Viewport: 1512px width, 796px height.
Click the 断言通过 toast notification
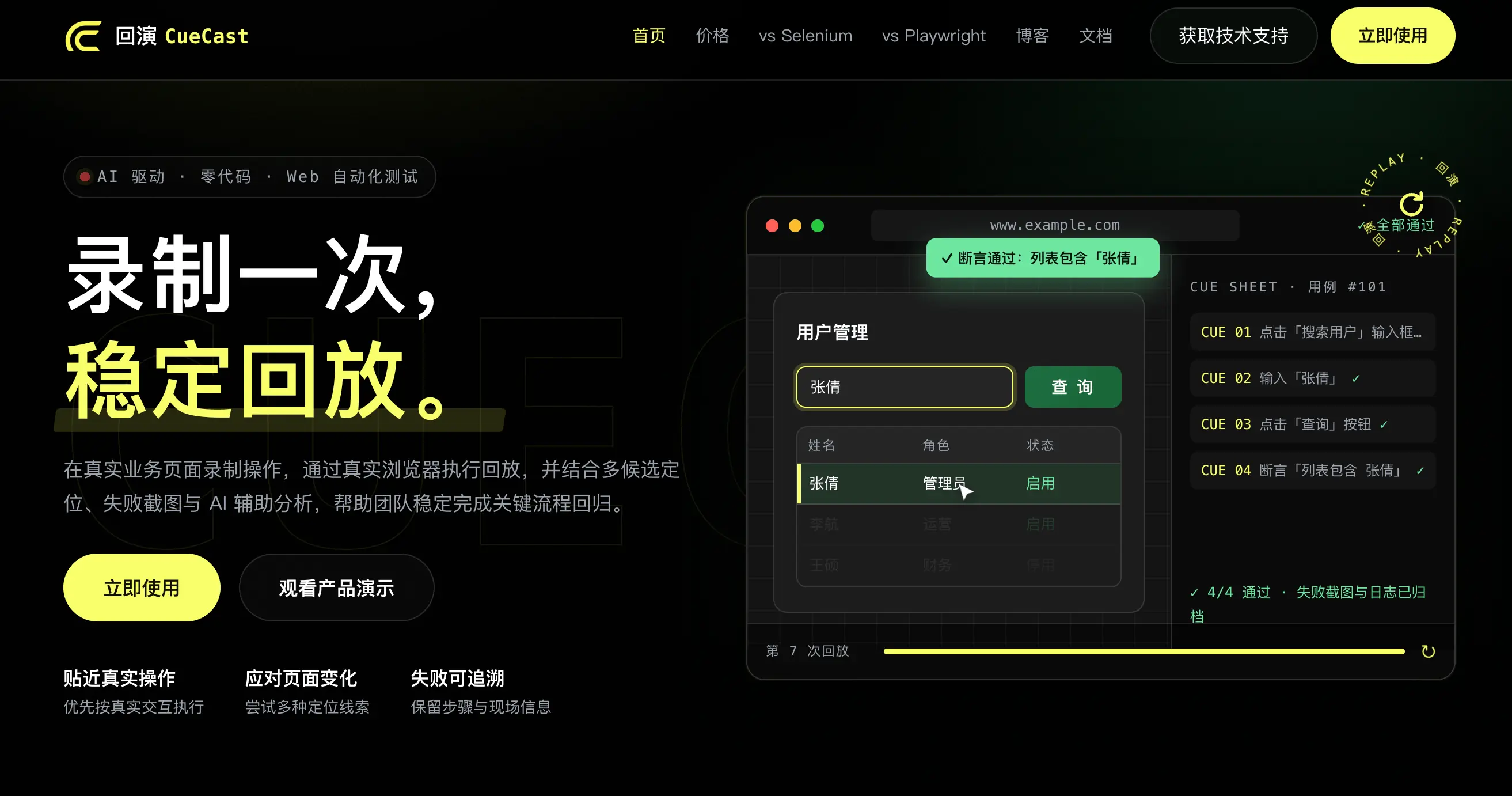coord(1042,258)
